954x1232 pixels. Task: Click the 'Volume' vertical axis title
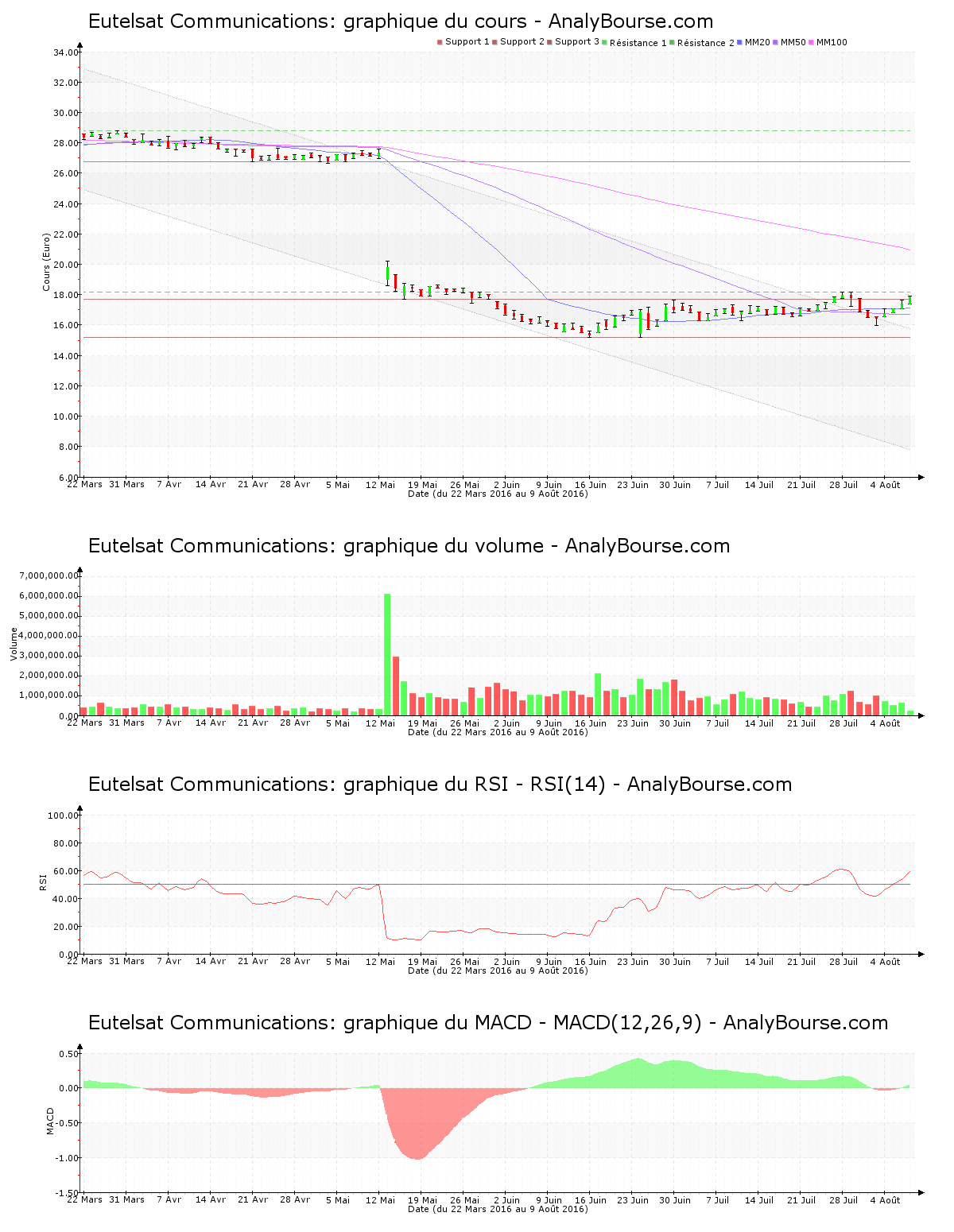[x=14, y=644]
